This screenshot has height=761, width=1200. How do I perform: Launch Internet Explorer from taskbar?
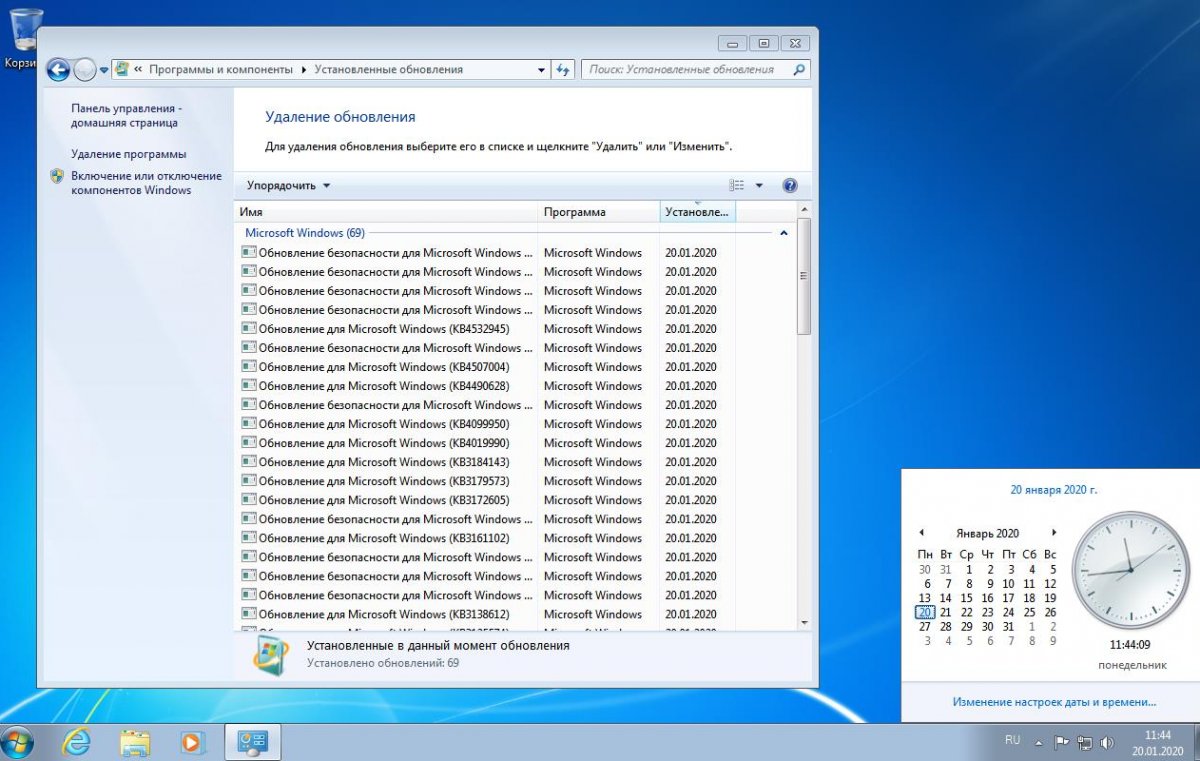(x=76, y=742)
